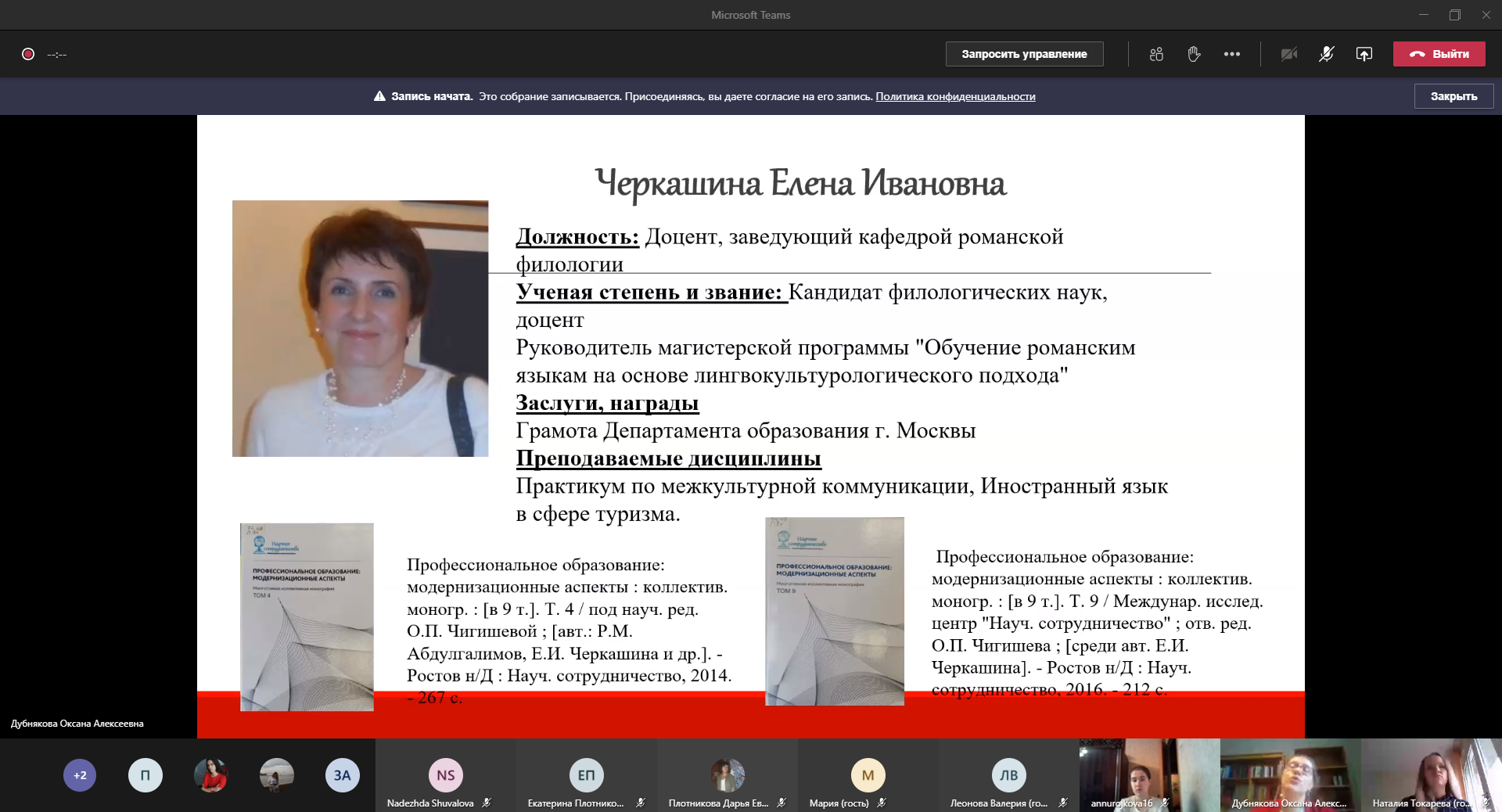Raise your hand in the meeting
Screen dimensions: 1502x812
pos(1194,54)
